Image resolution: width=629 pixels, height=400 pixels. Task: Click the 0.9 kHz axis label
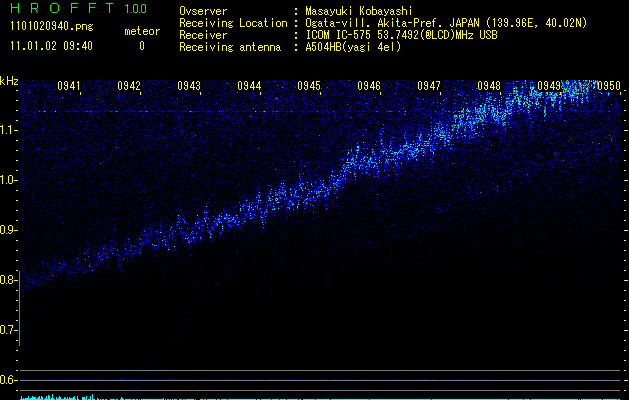pos(8,230)
